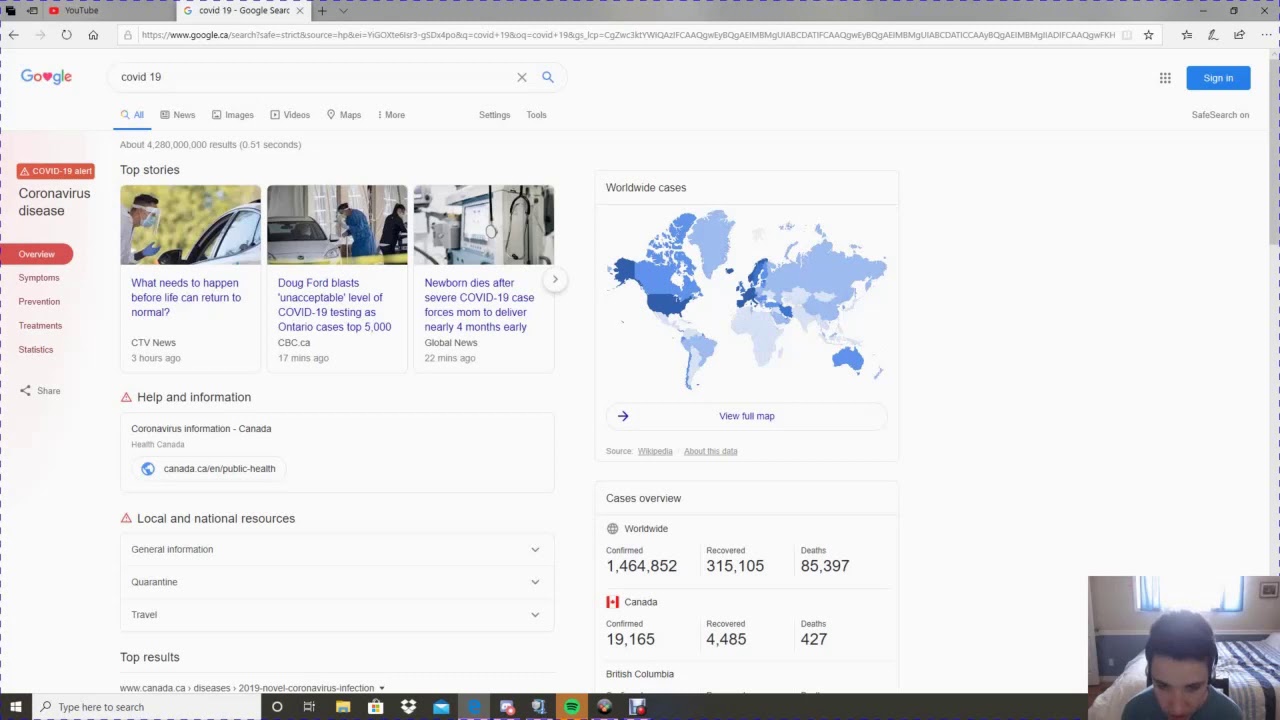Click the Add notes pen icon
Image resolution: width=1280 pixels, height=720 pixels.
coord(1213,35)
